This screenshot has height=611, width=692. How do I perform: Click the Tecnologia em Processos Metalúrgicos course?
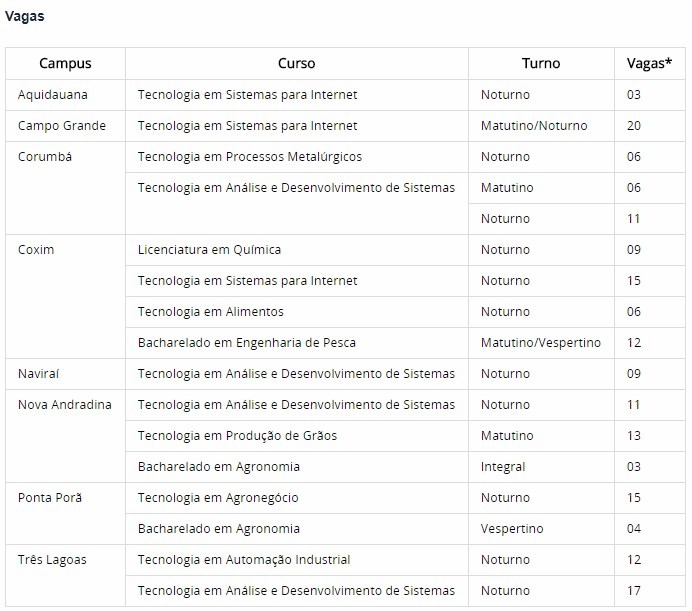tap(250, 157)
